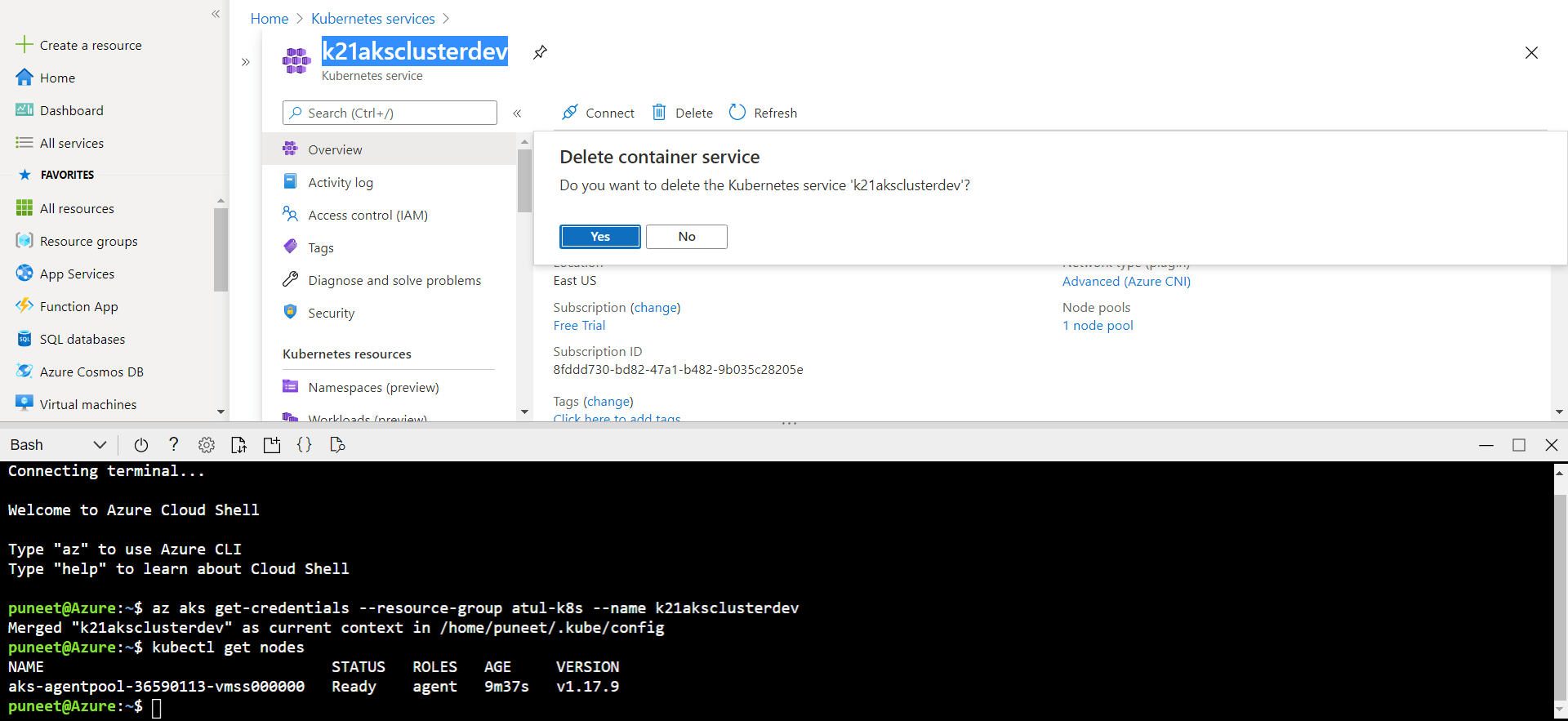Open Cloud Shell upload/download files icon
The image size is (1568, 721).
pyautogui.click(x=238, y=445)
